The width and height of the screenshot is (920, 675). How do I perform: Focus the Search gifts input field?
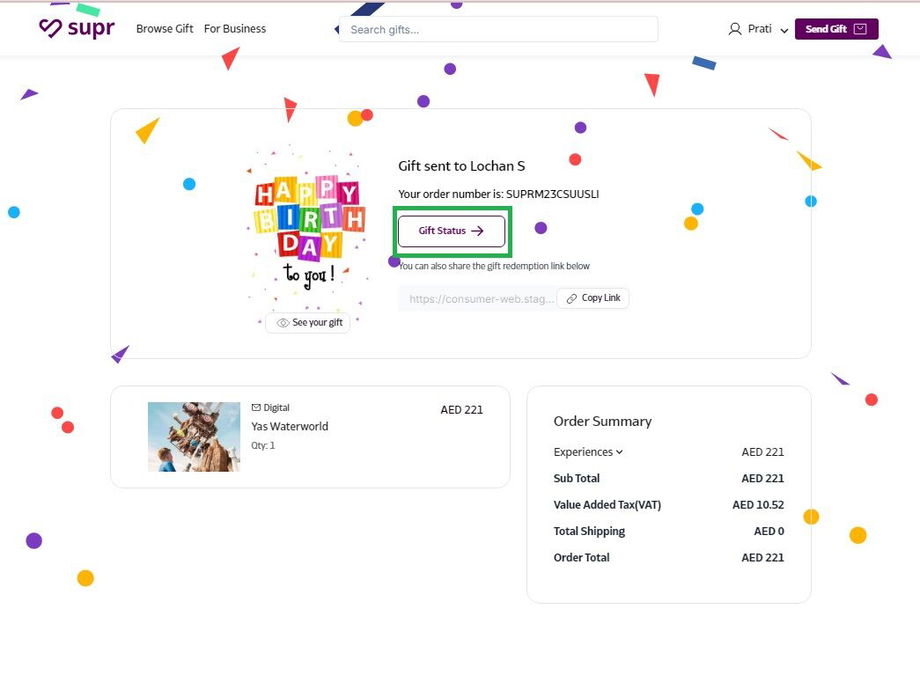pyautogui.click(x=500, y=30)
